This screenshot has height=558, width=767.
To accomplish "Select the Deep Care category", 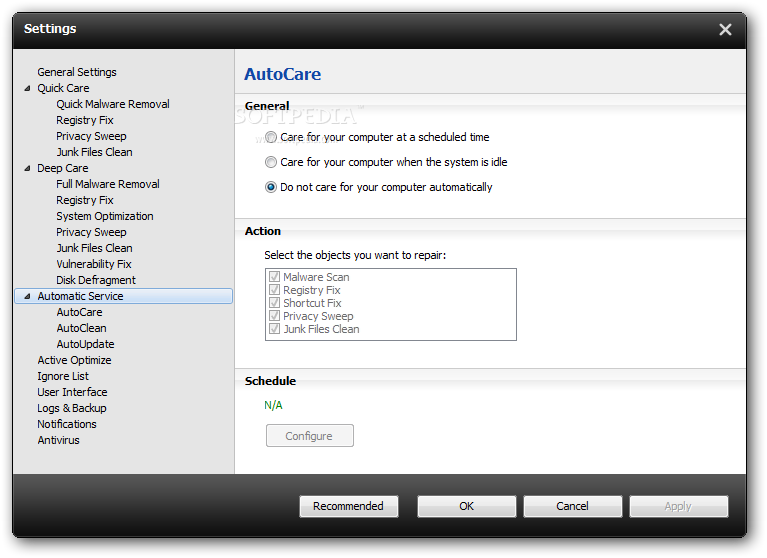I will [63, 168].
